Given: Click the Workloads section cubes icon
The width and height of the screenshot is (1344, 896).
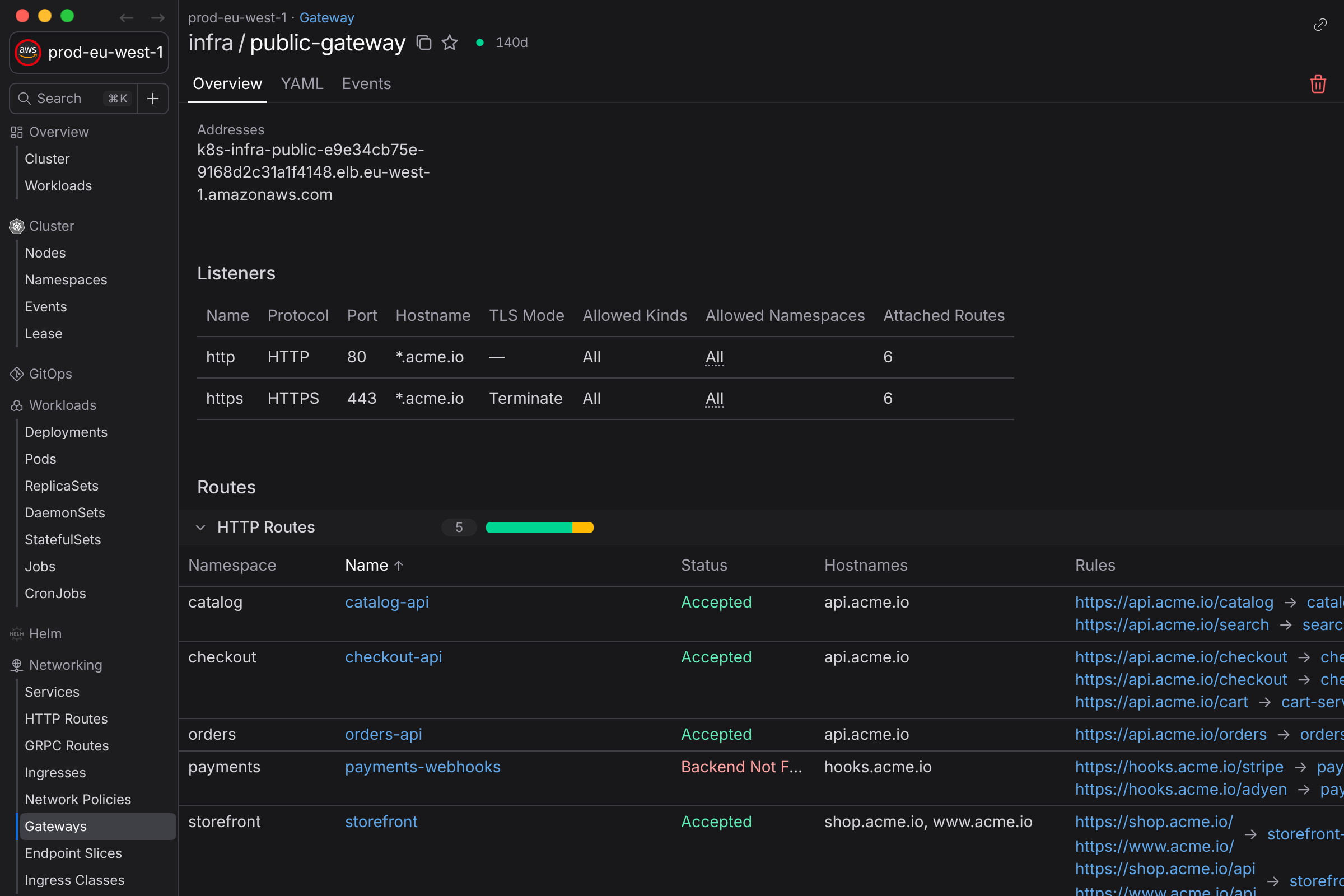Looking at the screenshot, I should [x=17, y=405].
